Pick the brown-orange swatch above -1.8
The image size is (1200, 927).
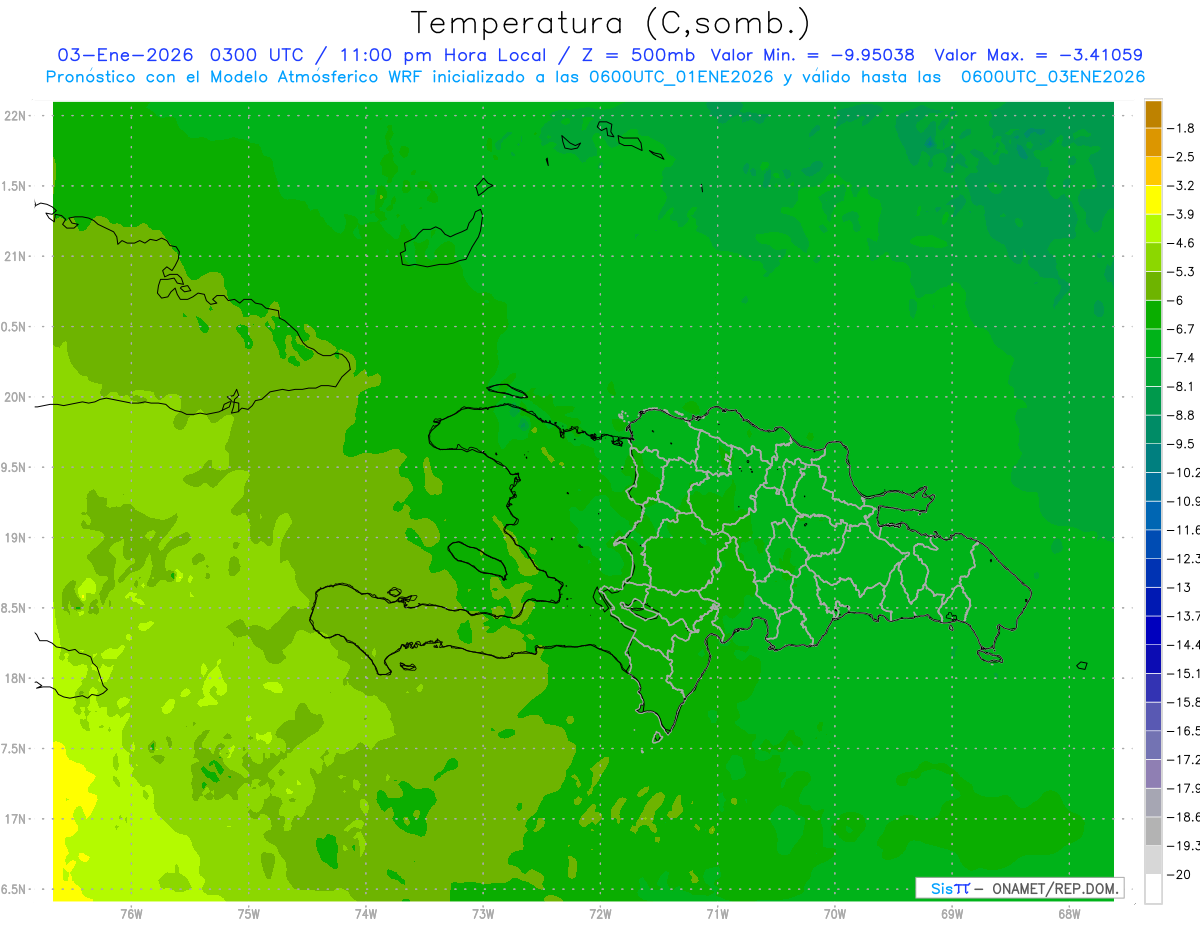1153,114
